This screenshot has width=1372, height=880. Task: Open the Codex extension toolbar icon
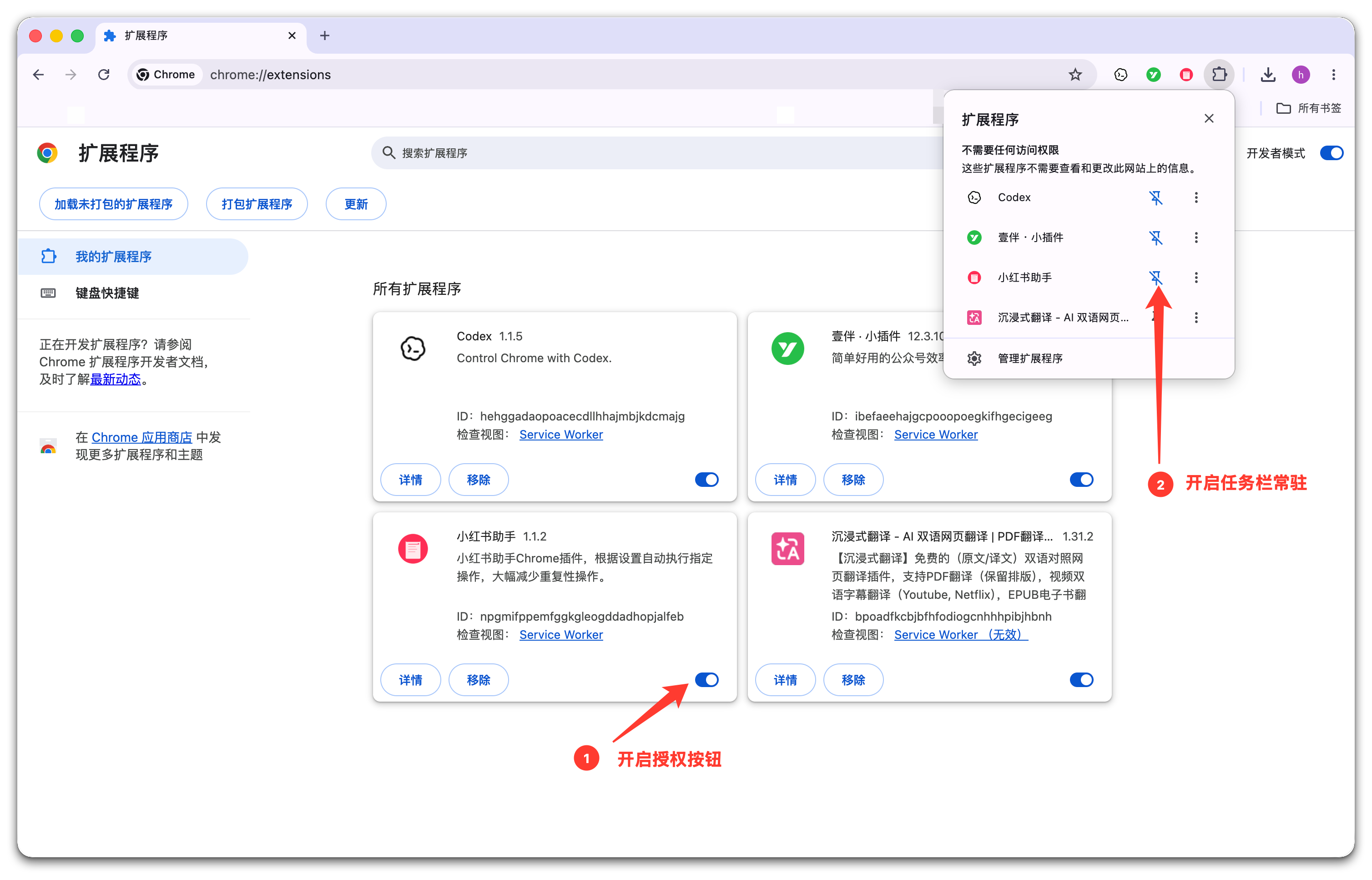click(x=1121, y=74)
